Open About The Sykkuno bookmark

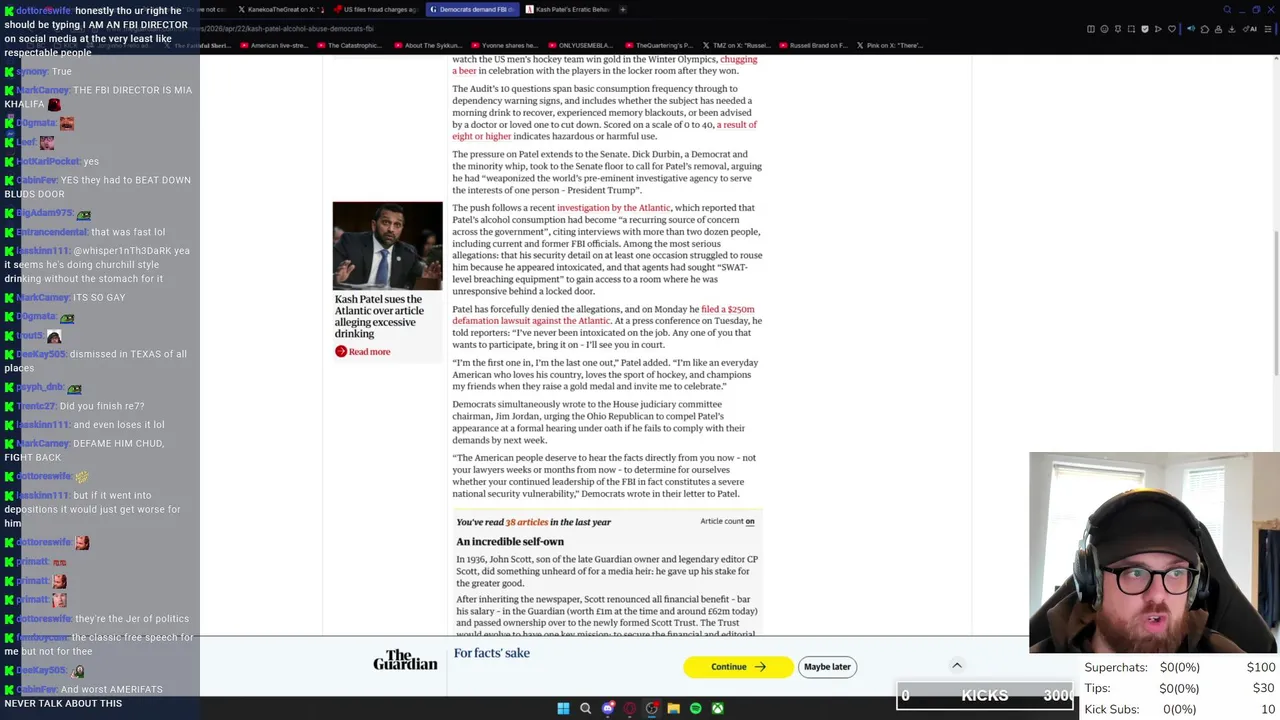tap(427, 45)
